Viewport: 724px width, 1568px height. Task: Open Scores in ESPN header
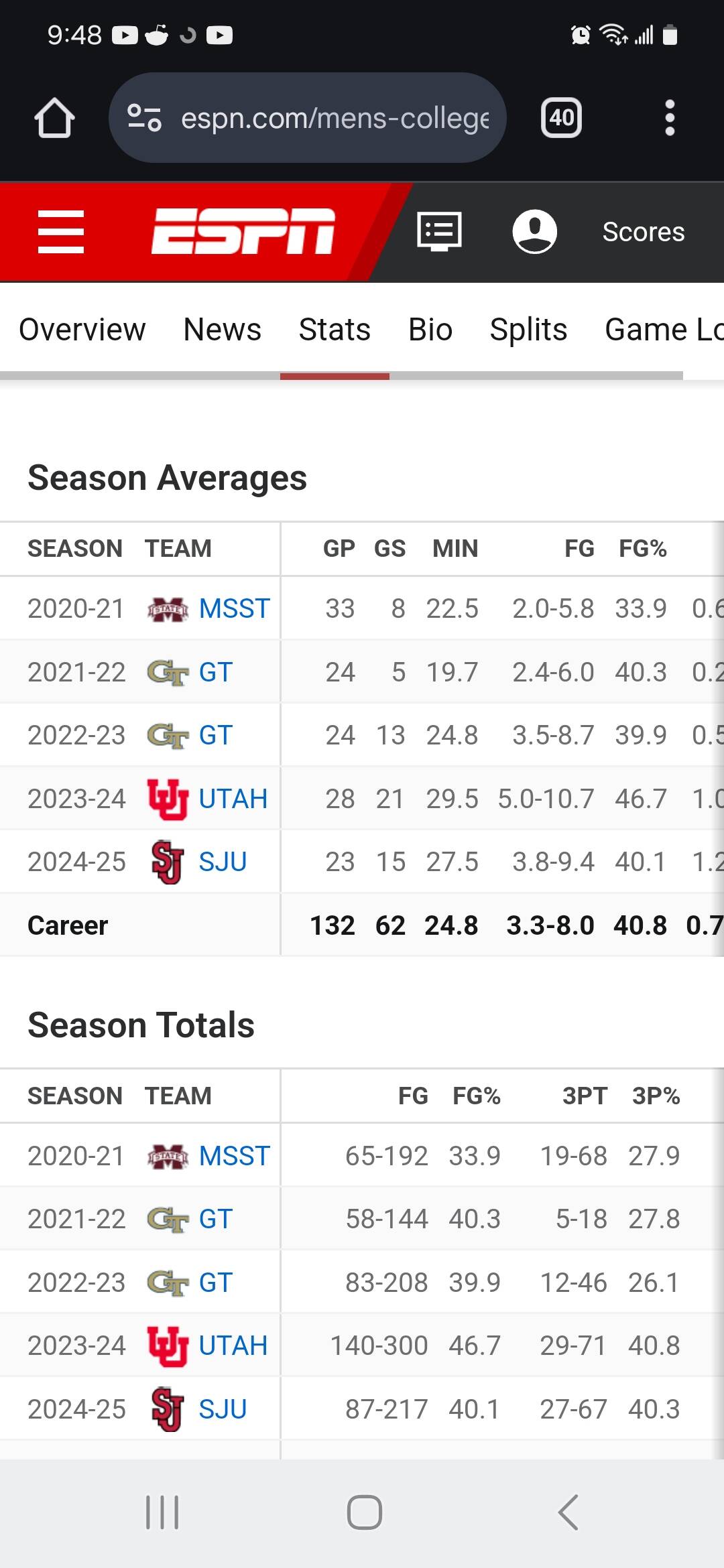tap(643, 232)
